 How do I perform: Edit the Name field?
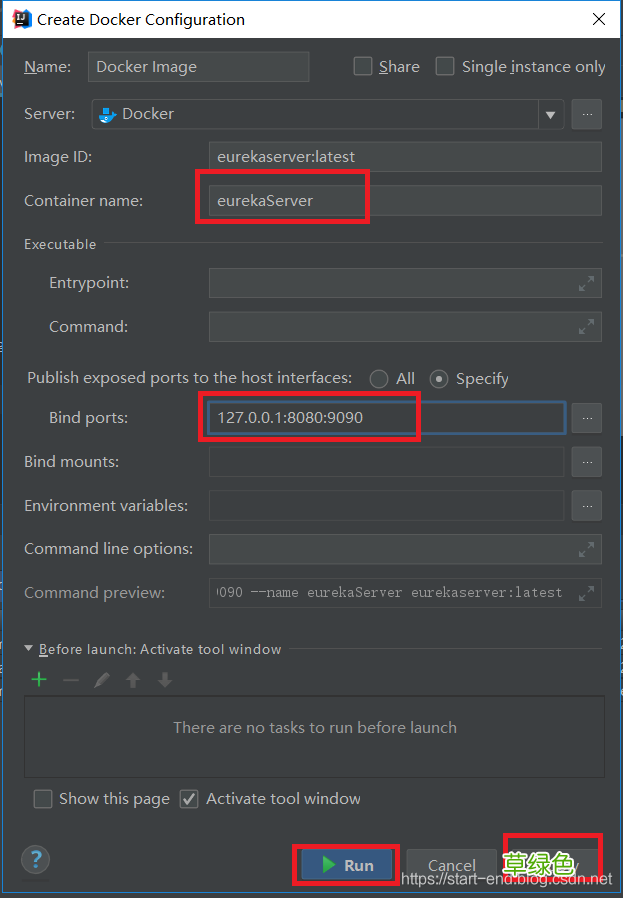pyautogui.click(x=199, y=66)
